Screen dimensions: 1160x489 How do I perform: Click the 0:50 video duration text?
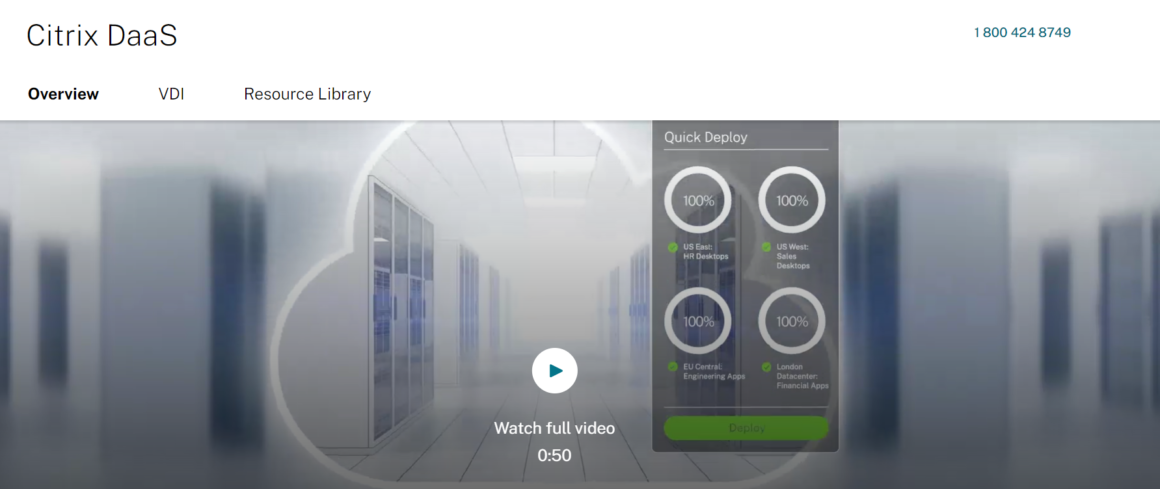click(x=554, y=456)
